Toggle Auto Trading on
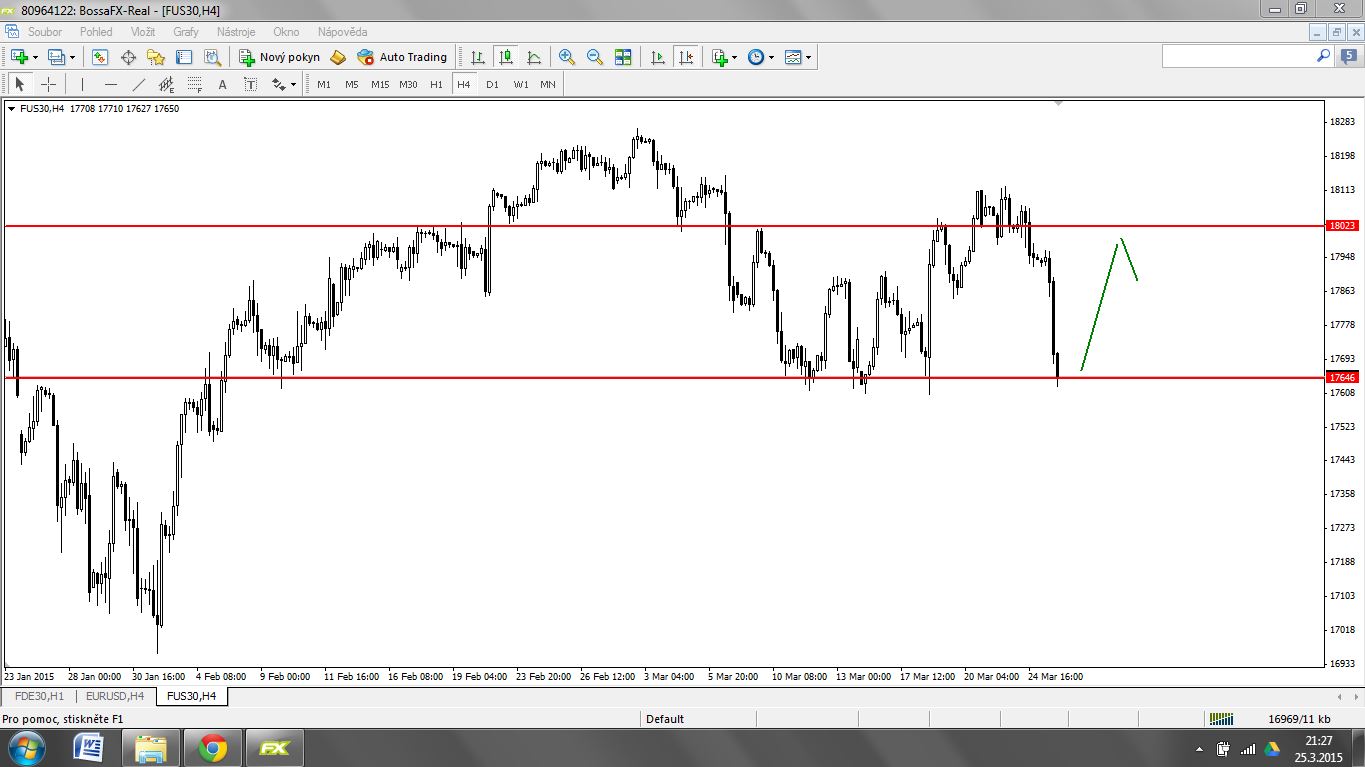1365x767 pixels. [402, 57]
